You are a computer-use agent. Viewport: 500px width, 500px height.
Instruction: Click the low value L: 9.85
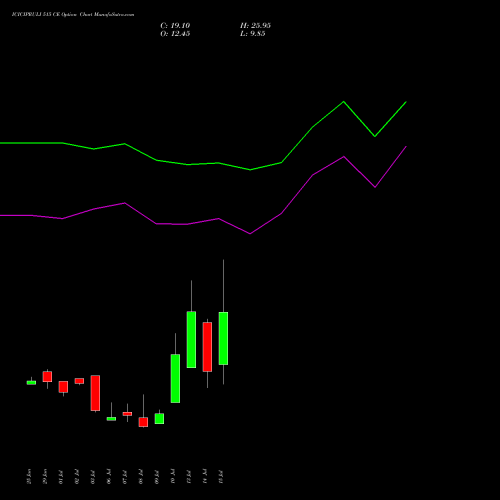[253, 34]
